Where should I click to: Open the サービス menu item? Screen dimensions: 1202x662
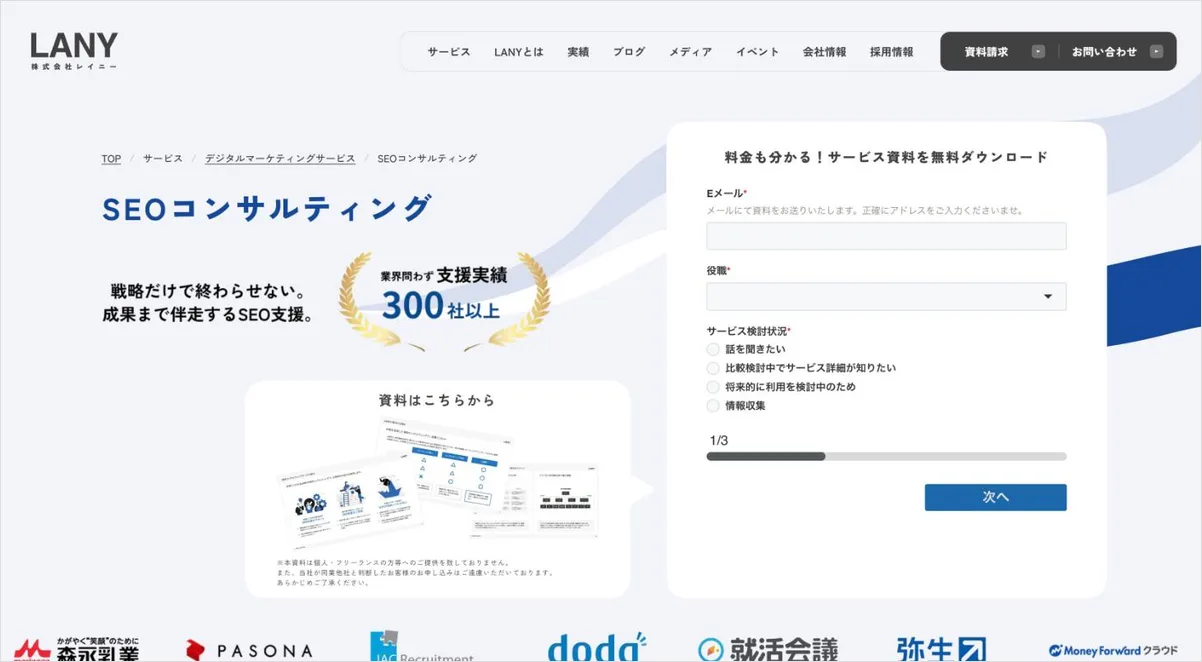point(449,52)
